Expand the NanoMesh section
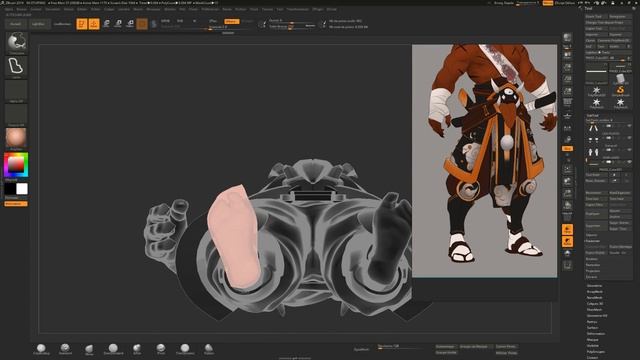Viewport: 640px width, 360px height. pyautogui.click(x=594, y=298)
